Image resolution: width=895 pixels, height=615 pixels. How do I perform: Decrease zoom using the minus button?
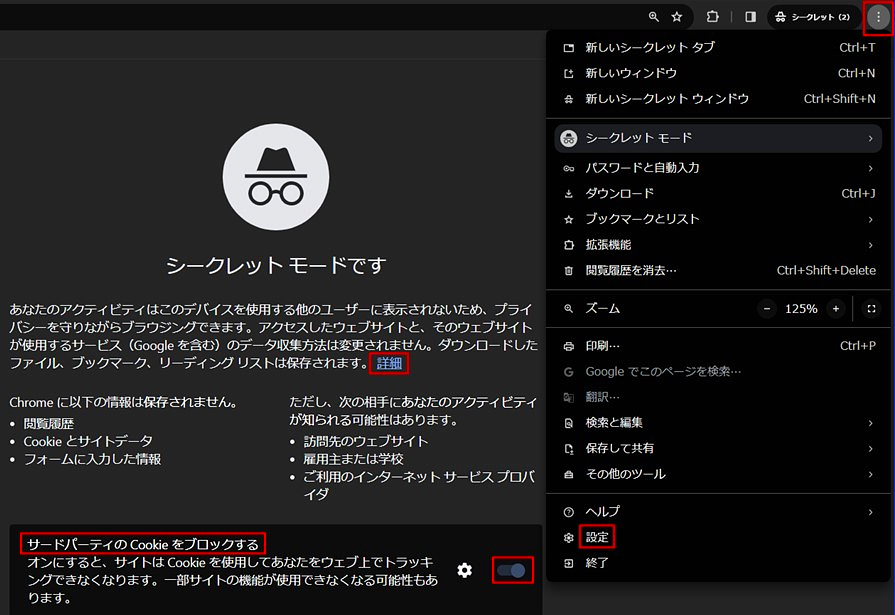pos(766,308)
